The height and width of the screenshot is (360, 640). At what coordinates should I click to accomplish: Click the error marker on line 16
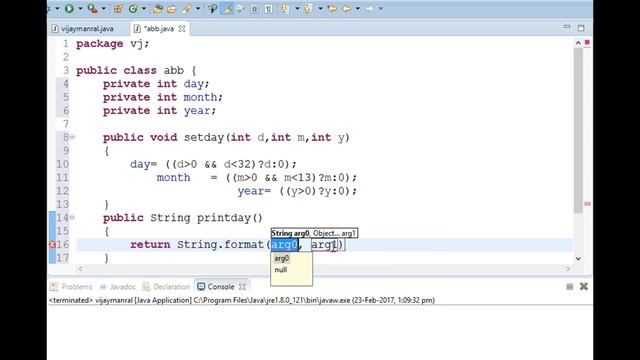tap(52, 244)
